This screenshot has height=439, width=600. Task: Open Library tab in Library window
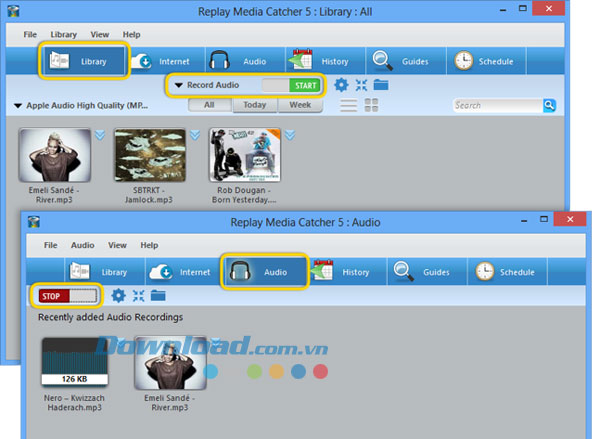83,61
